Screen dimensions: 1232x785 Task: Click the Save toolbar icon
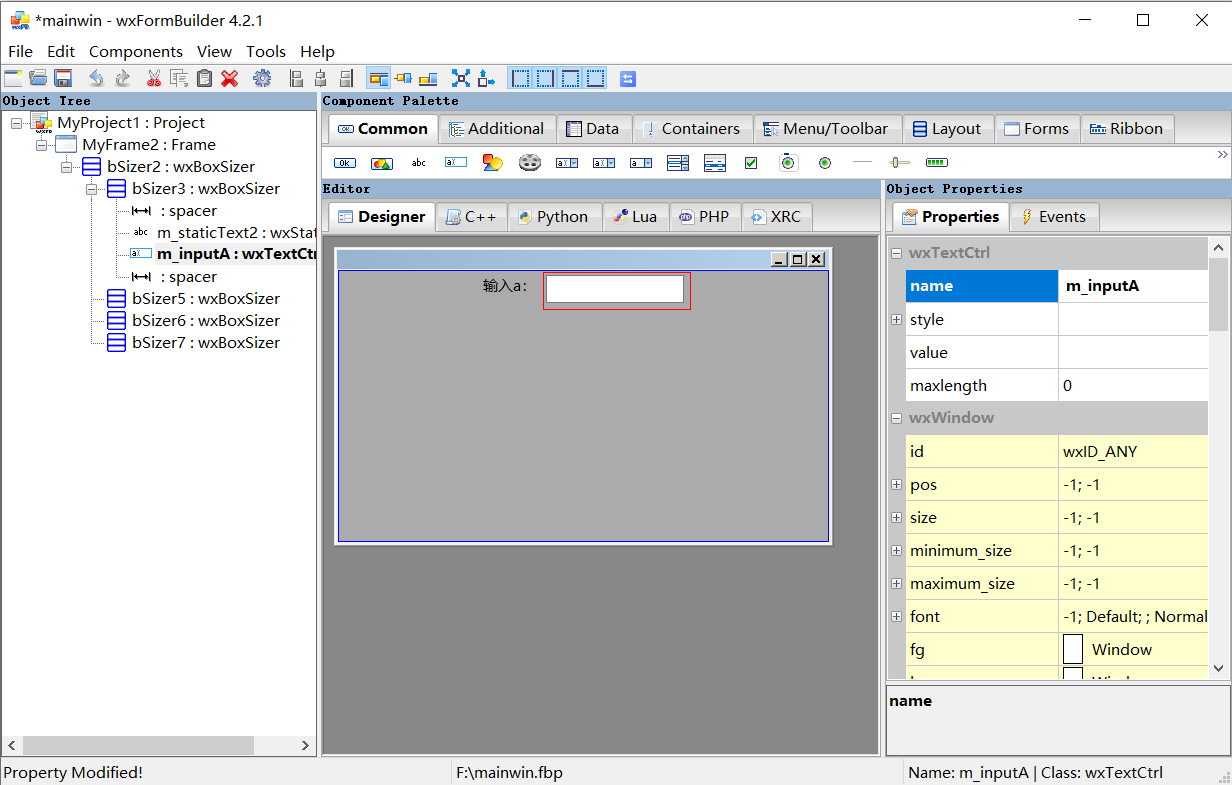click(x=63, y=78)
